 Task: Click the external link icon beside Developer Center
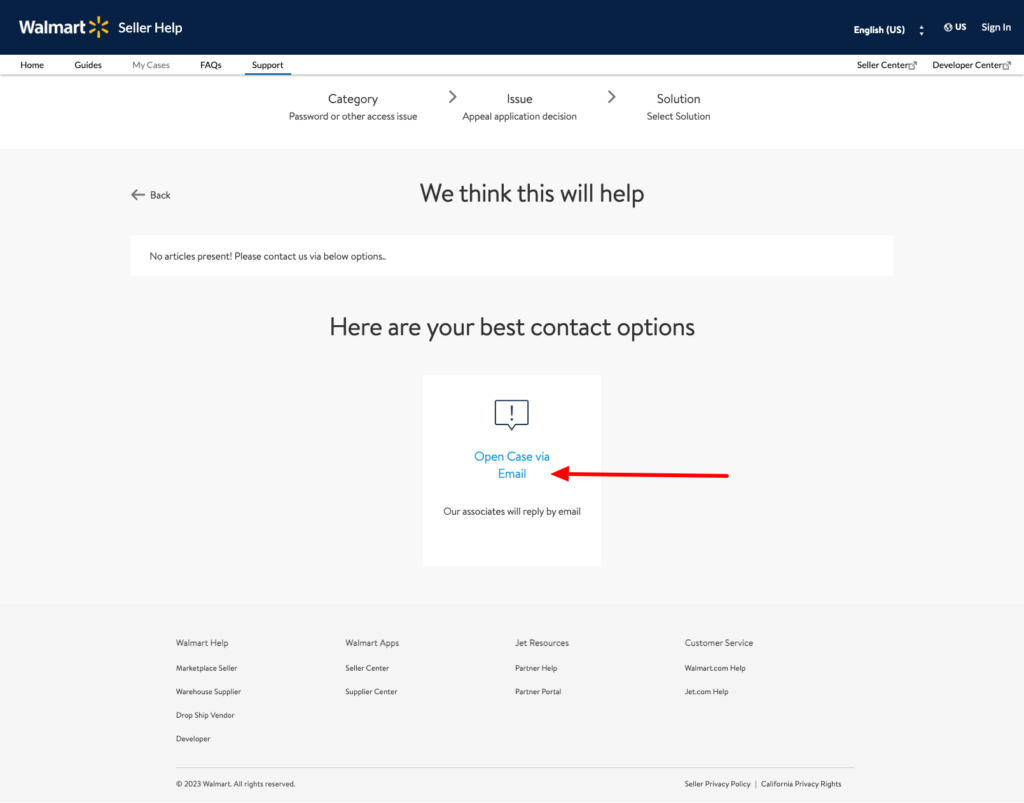click(1006, 64)
